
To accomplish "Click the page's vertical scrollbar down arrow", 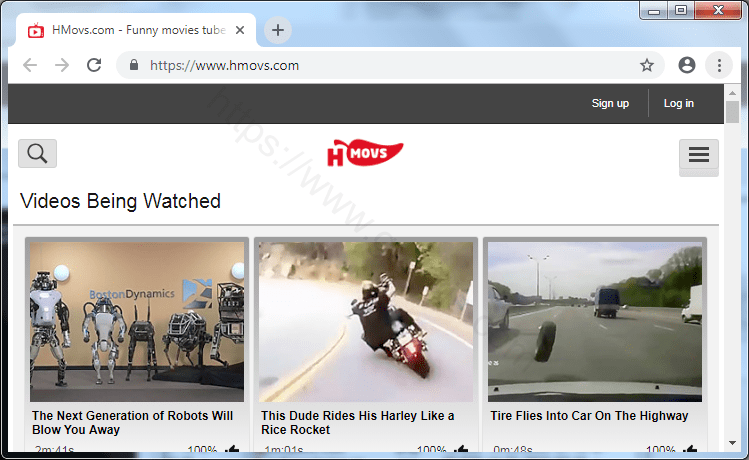I will [x=732, y=444].
